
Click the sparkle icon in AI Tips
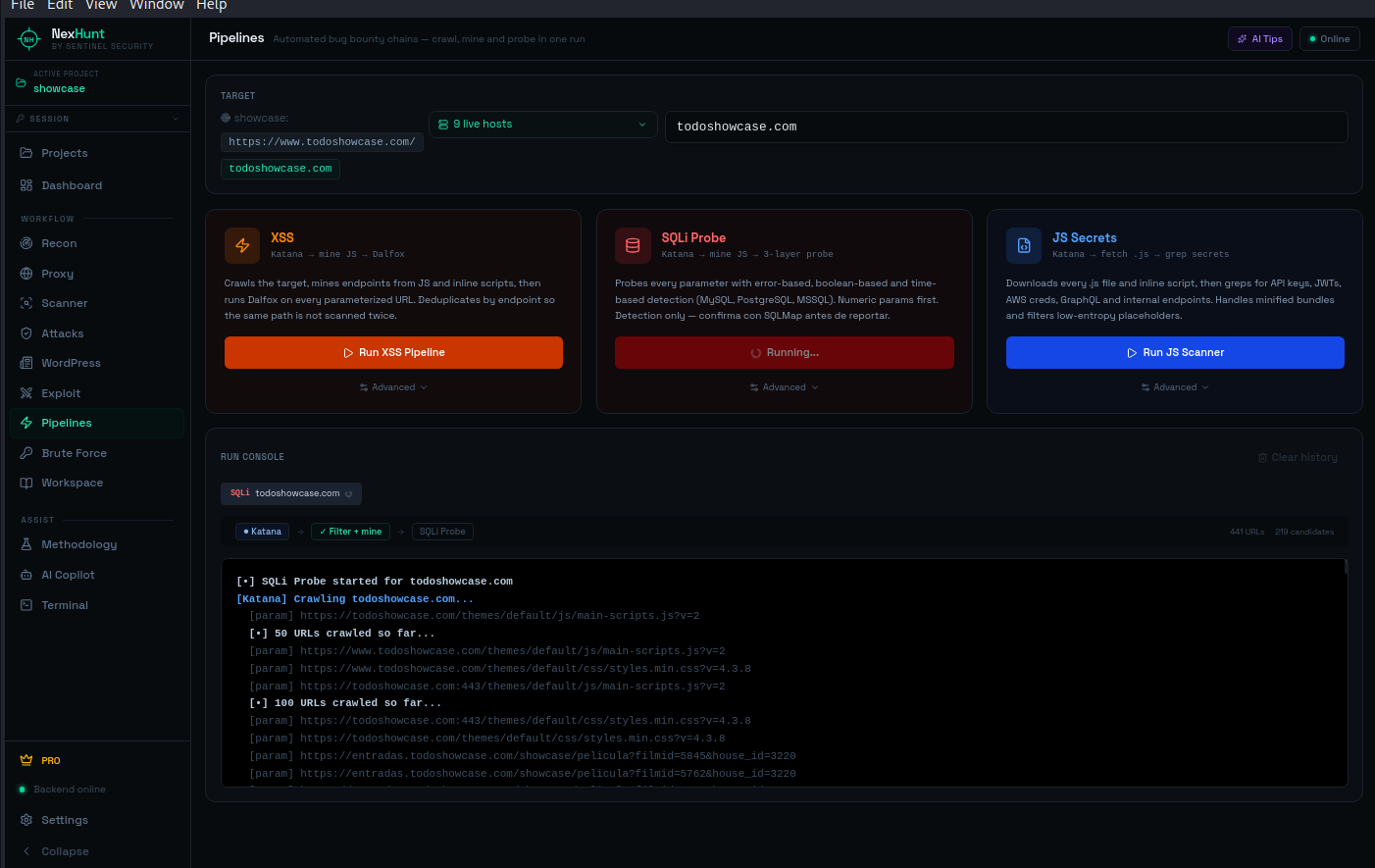point(1243,39)
